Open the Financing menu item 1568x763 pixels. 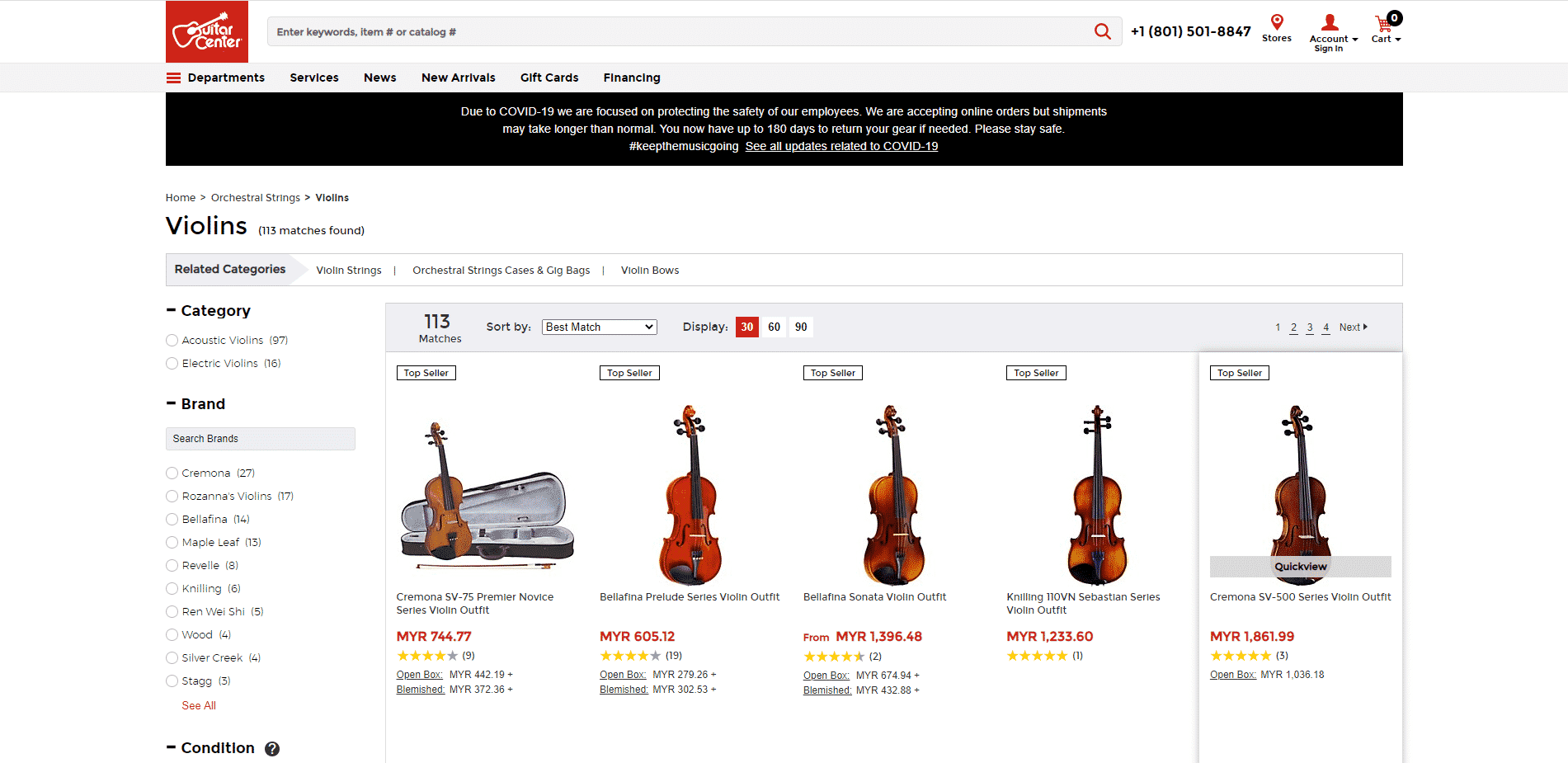(632, 78)
